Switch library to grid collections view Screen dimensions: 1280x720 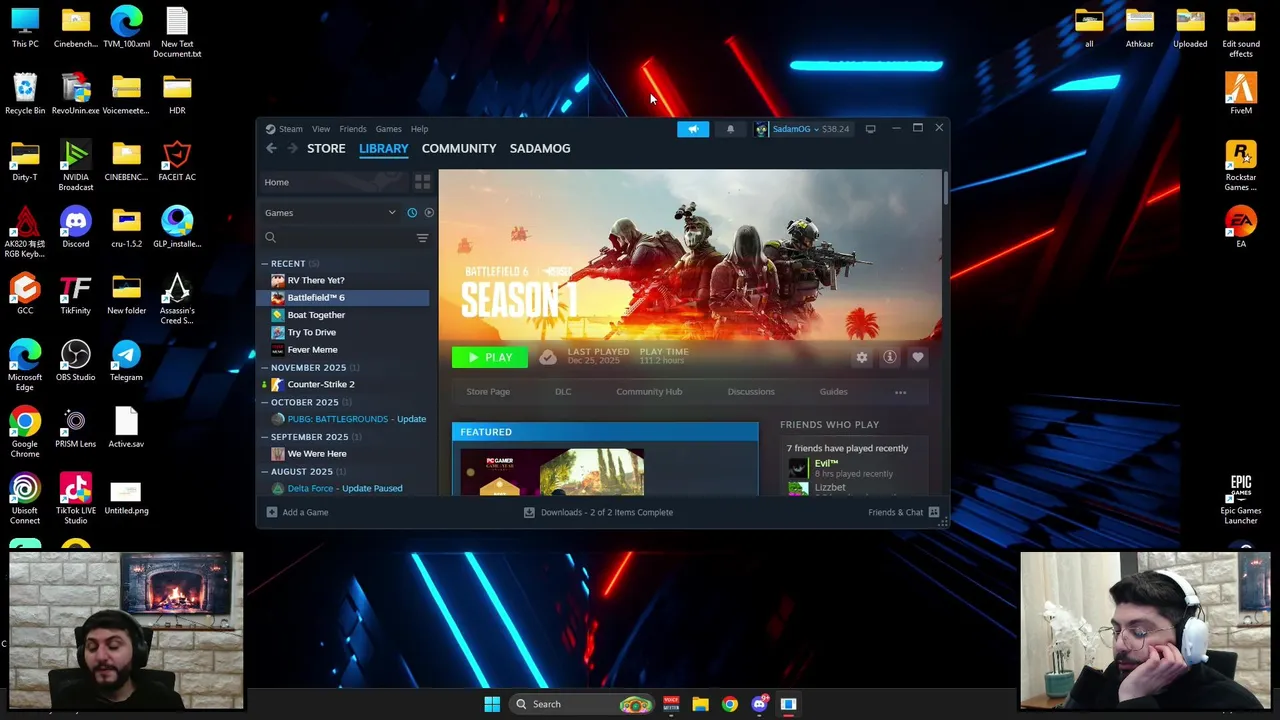[x=422, y=182]
